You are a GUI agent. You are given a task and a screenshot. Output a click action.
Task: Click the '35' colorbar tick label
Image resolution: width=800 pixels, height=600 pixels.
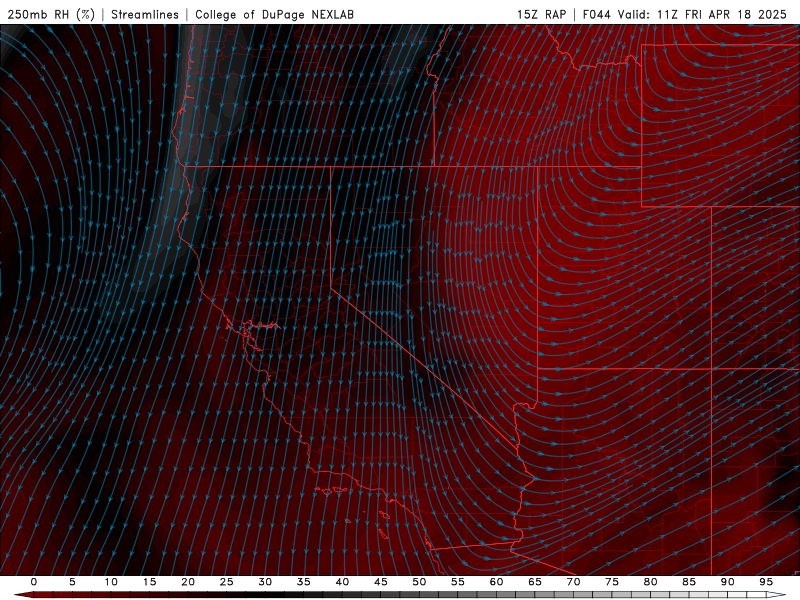pos(304,582)
